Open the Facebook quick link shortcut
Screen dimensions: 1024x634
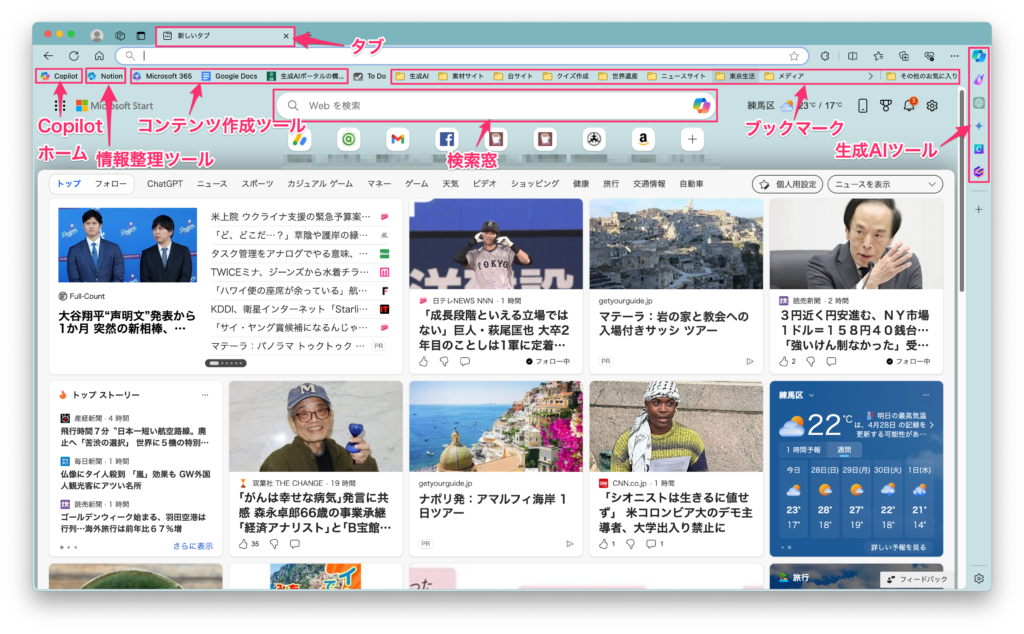446,140
